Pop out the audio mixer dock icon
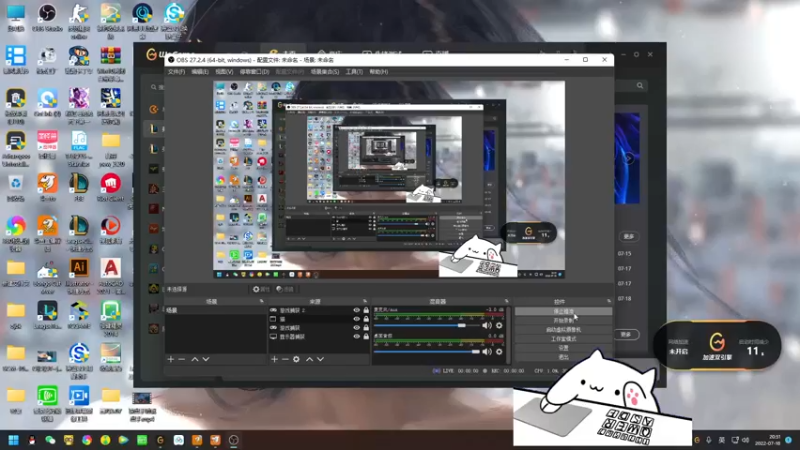 506,302
